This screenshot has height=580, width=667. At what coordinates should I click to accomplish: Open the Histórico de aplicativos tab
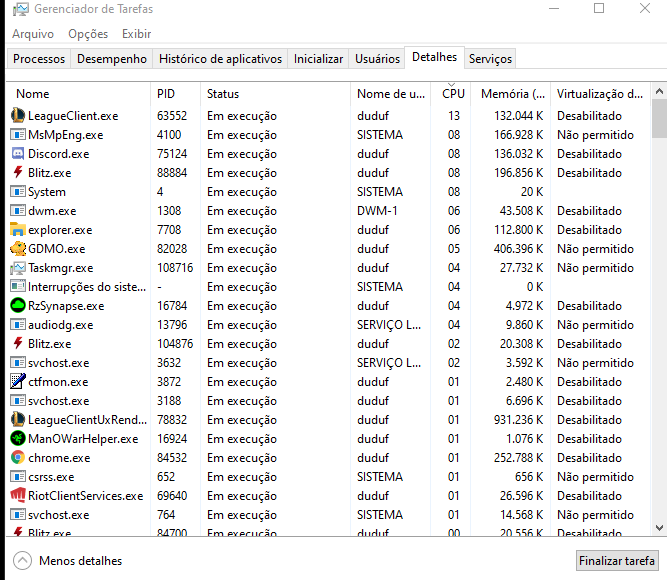coord(220,59)
